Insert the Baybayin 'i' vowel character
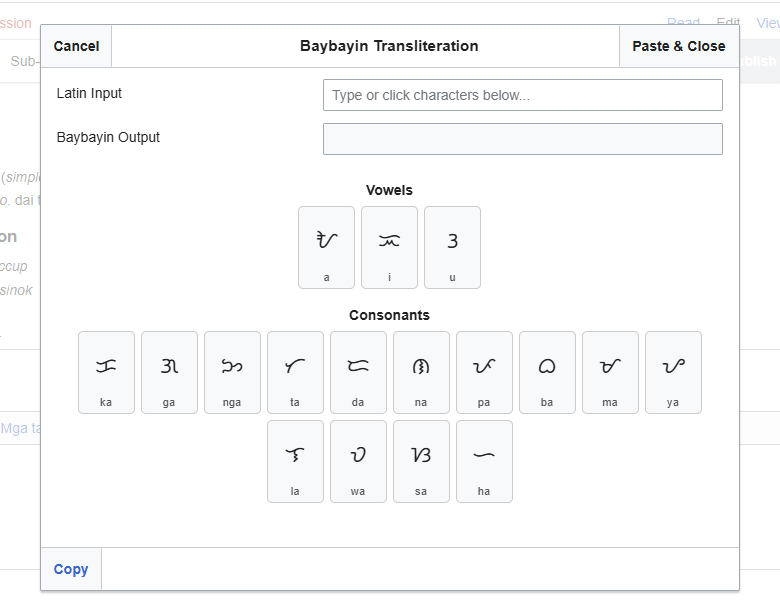This screenshot has width=780, height=611. [x=389, y=247]
